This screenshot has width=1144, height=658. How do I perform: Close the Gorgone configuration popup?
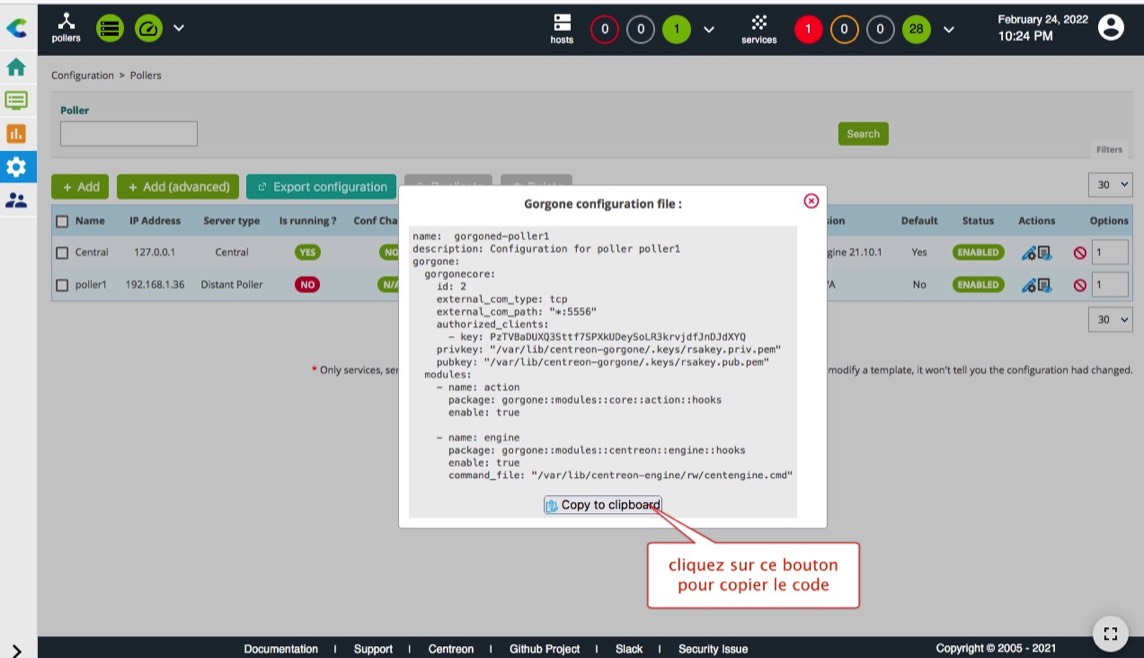click(811, 201)
